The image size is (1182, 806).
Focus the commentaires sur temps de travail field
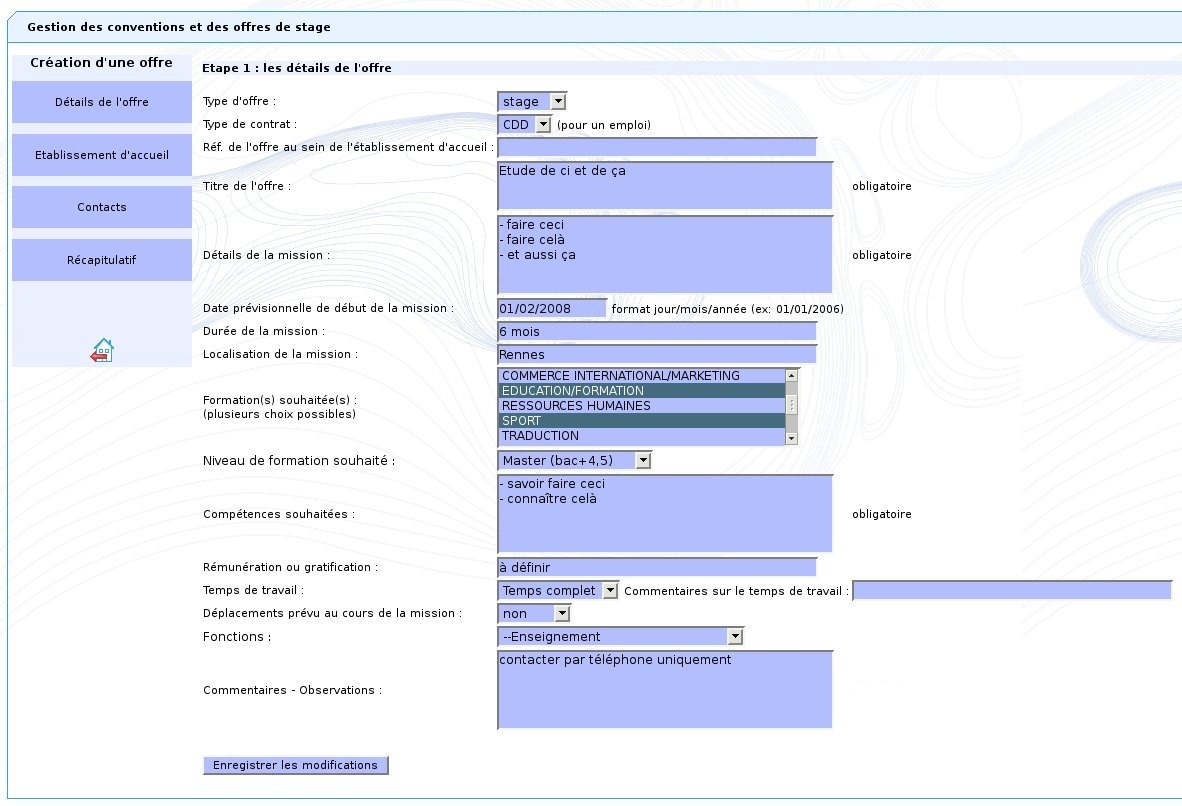pos(1011,591)
